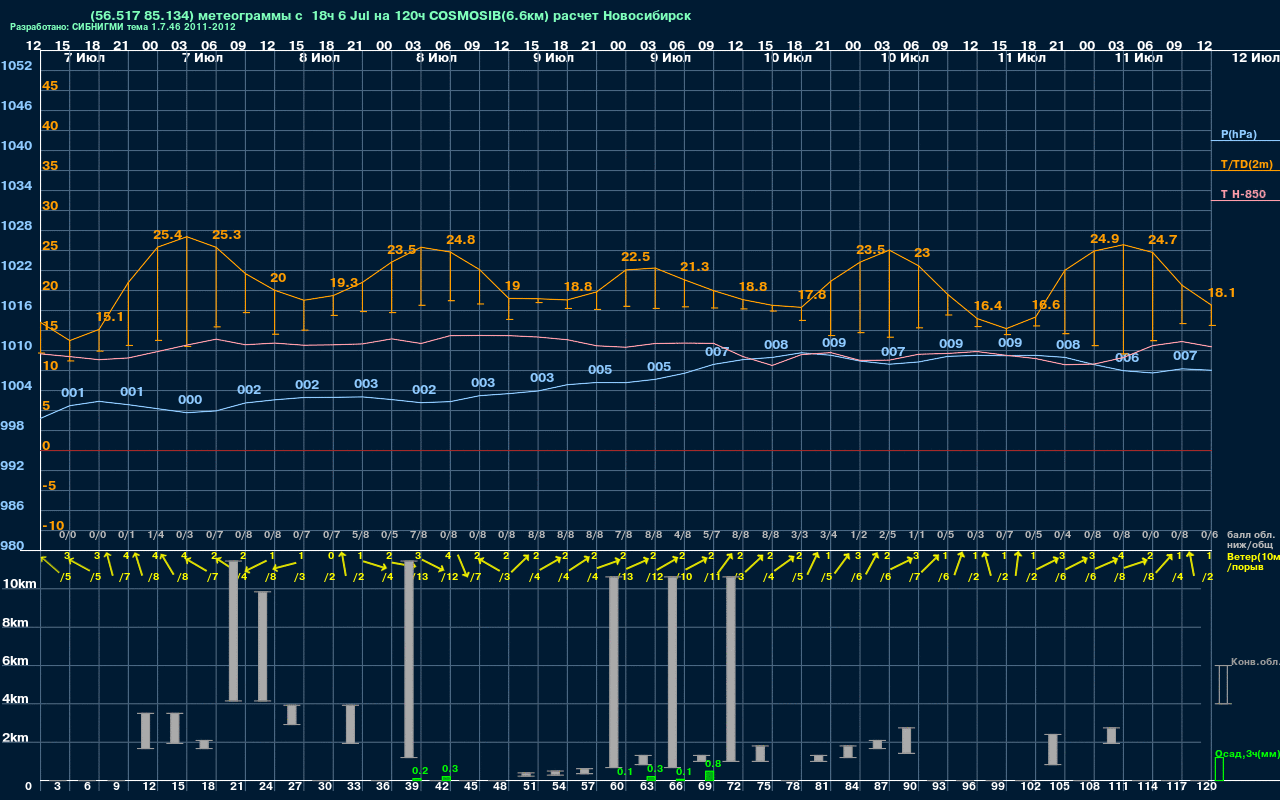Click the 45 temperature axis label
This screenshot has width=1280, height=800.
(50, 86)
